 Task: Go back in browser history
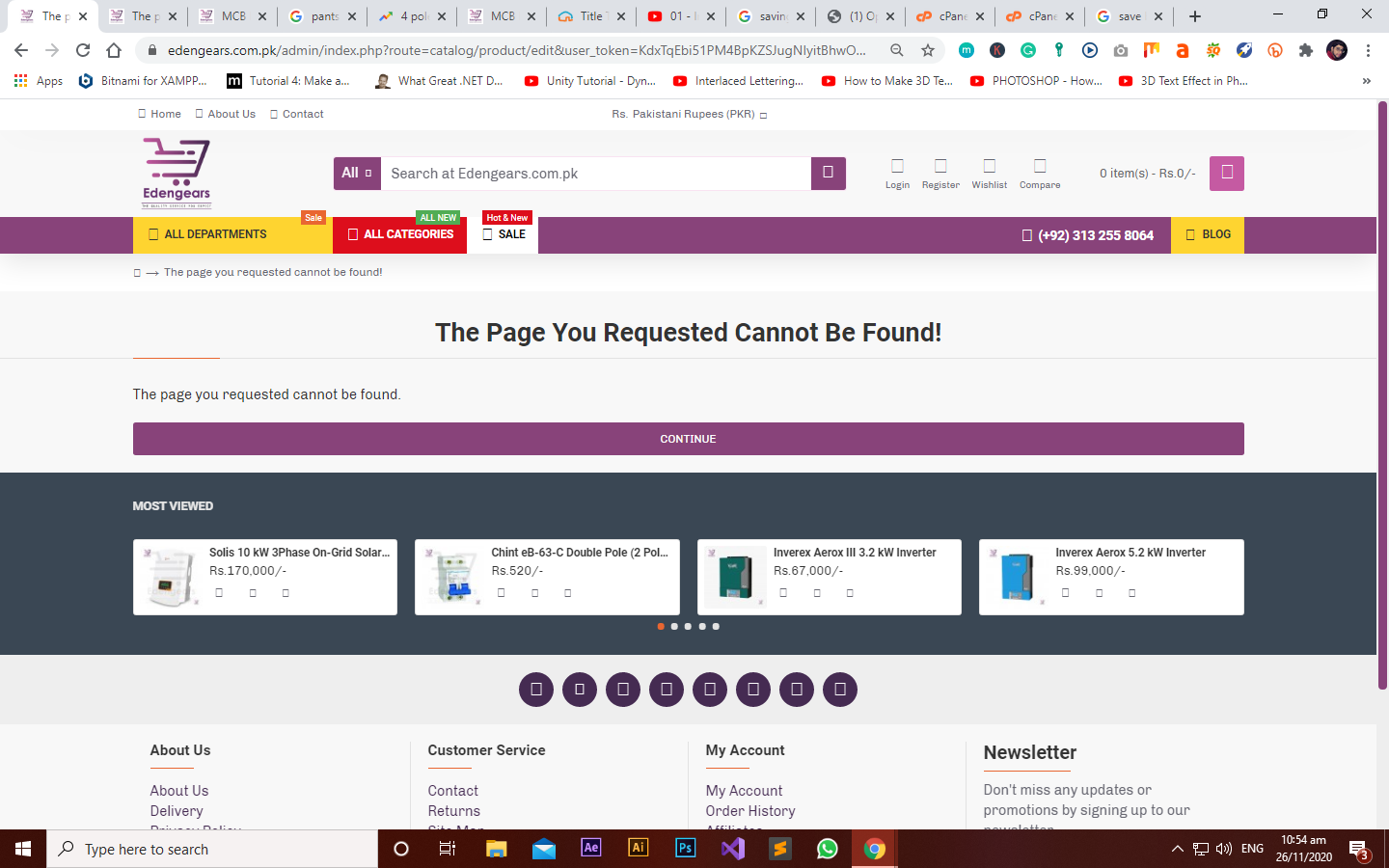[21, 50]
